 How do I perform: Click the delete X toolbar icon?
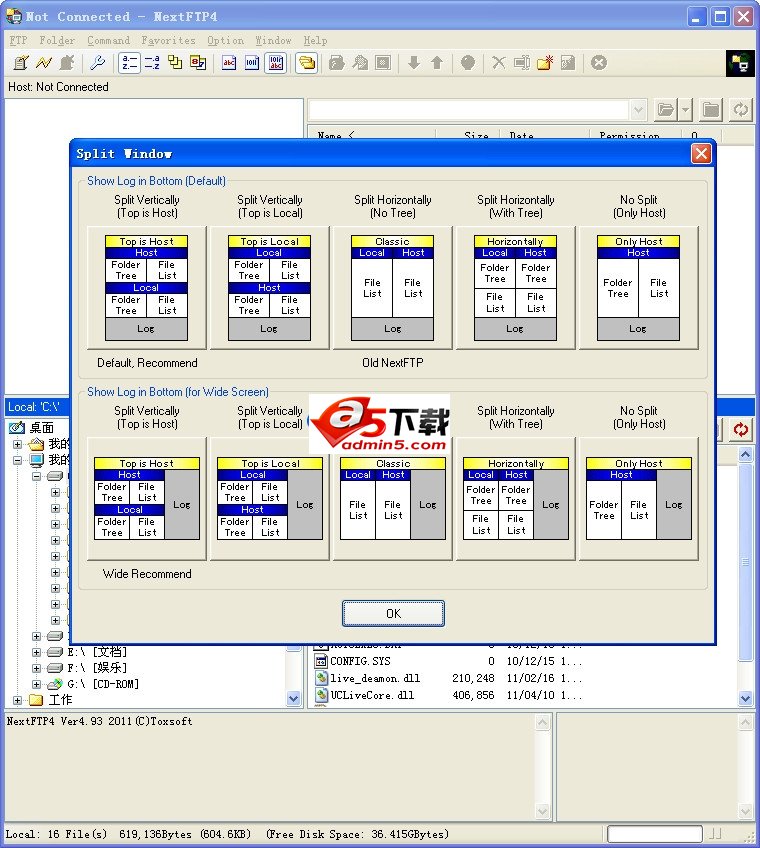499,63
